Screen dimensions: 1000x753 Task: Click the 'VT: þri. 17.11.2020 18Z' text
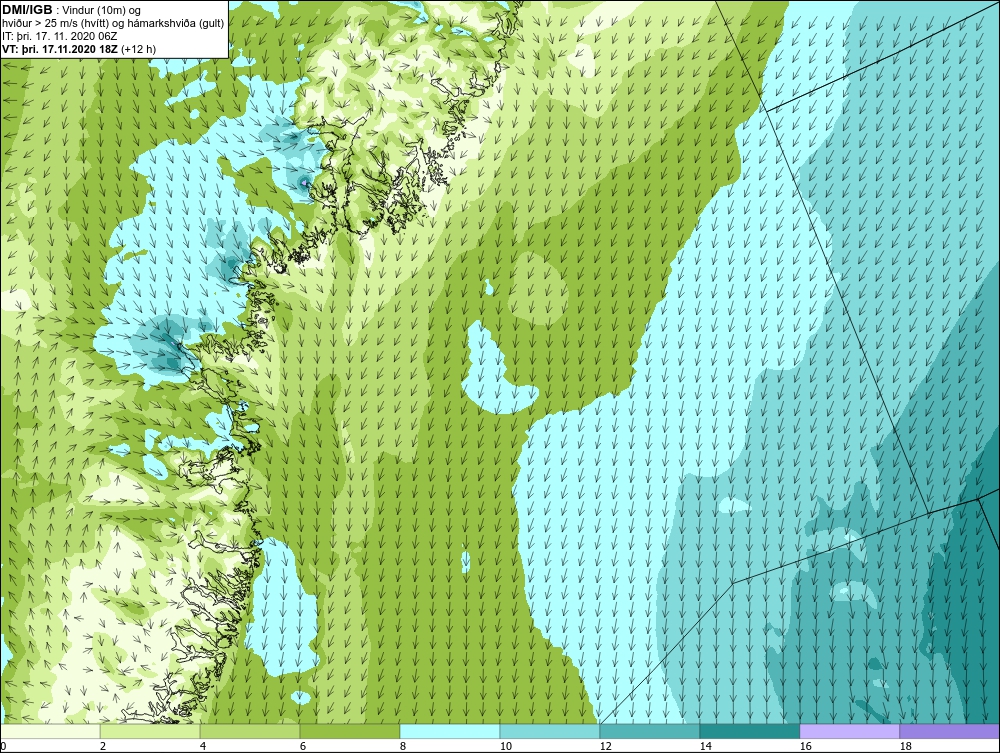tap(60, 48)
